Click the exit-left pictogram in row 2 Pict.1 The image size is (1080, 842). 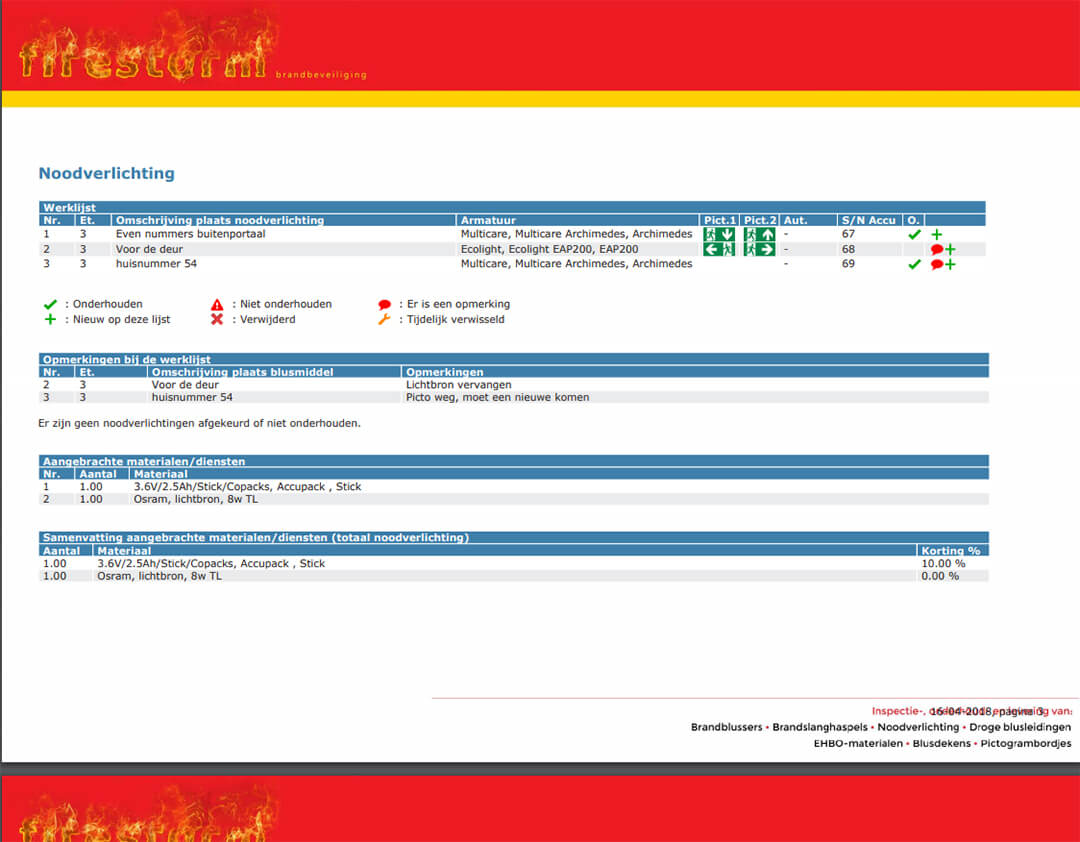point(719,249)
